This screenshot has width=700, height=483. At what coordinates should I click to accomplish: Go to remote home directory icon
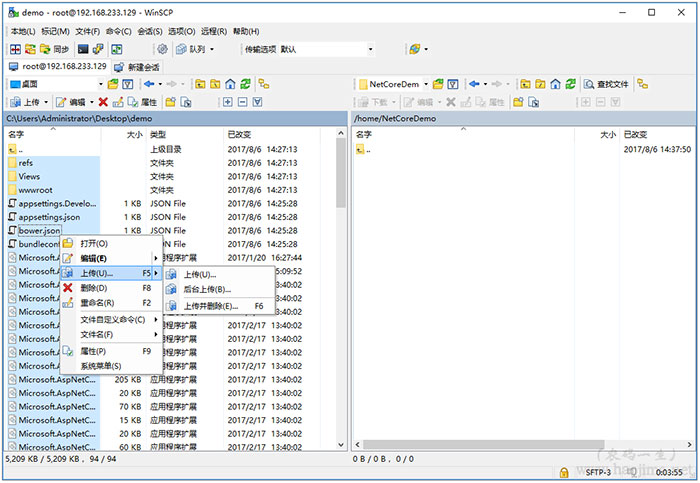555,84
